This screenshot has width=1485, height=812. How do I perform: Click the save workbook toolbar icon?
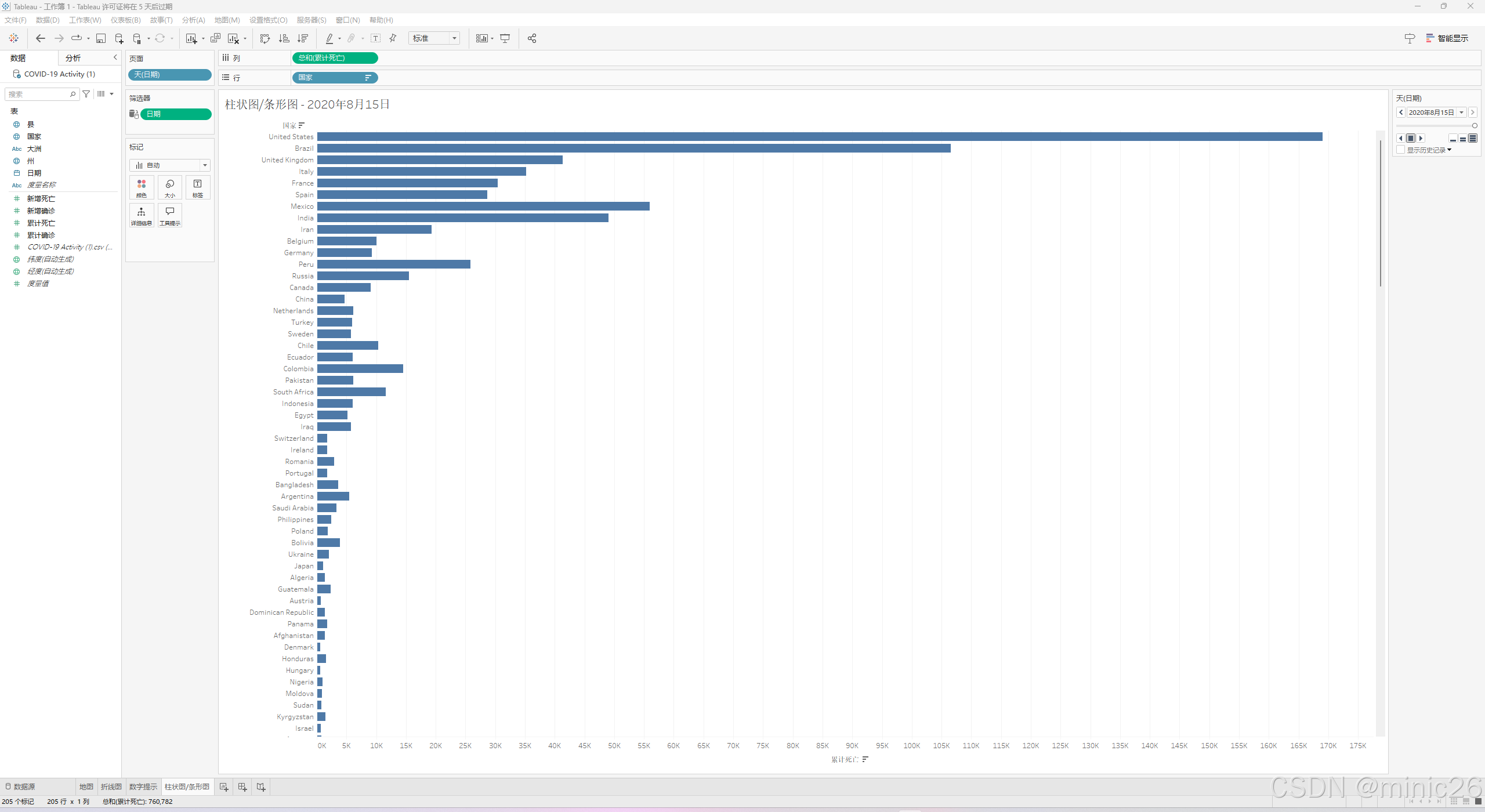point(101,38)
